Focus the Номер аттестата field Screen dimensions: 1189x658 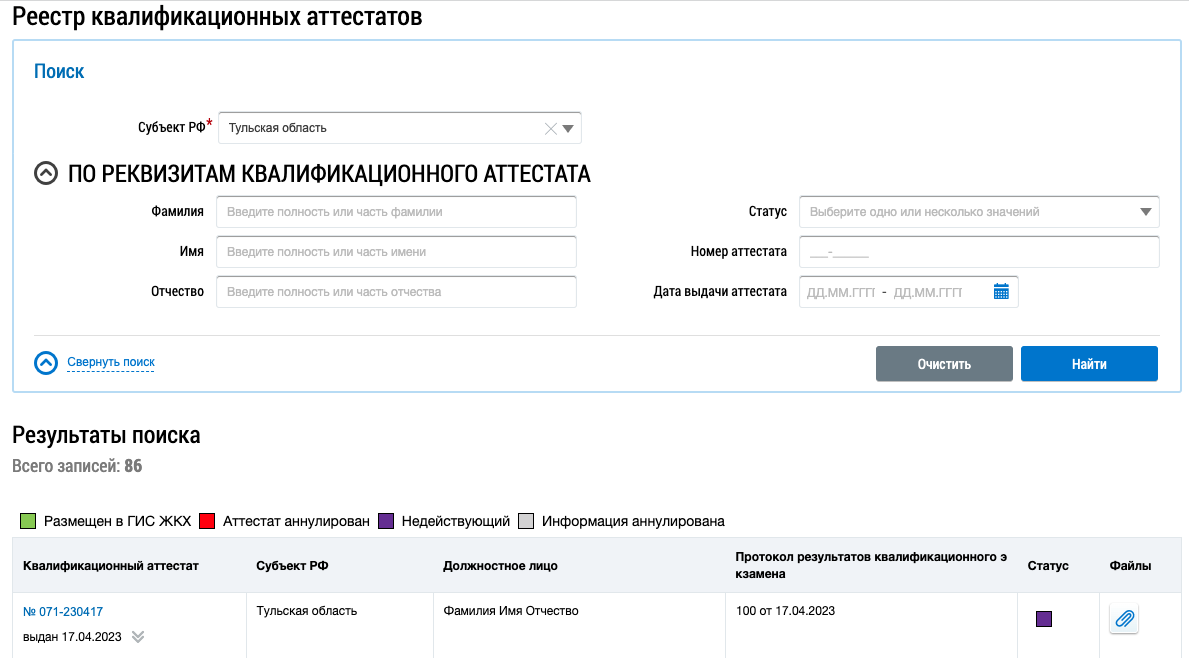[x=979, y=252]
